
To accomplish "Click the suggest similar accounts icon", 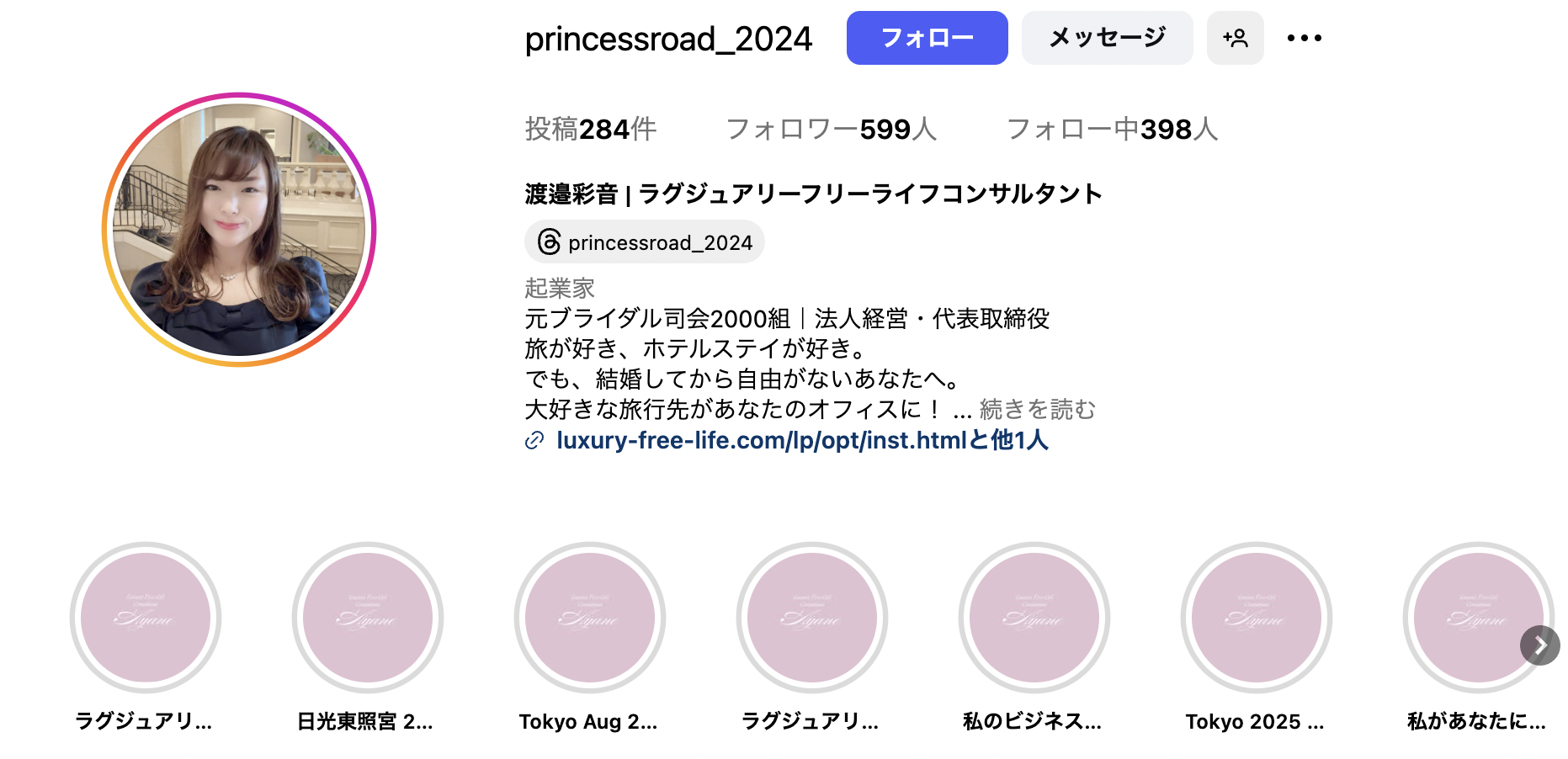I will (x=1235, y=38).
